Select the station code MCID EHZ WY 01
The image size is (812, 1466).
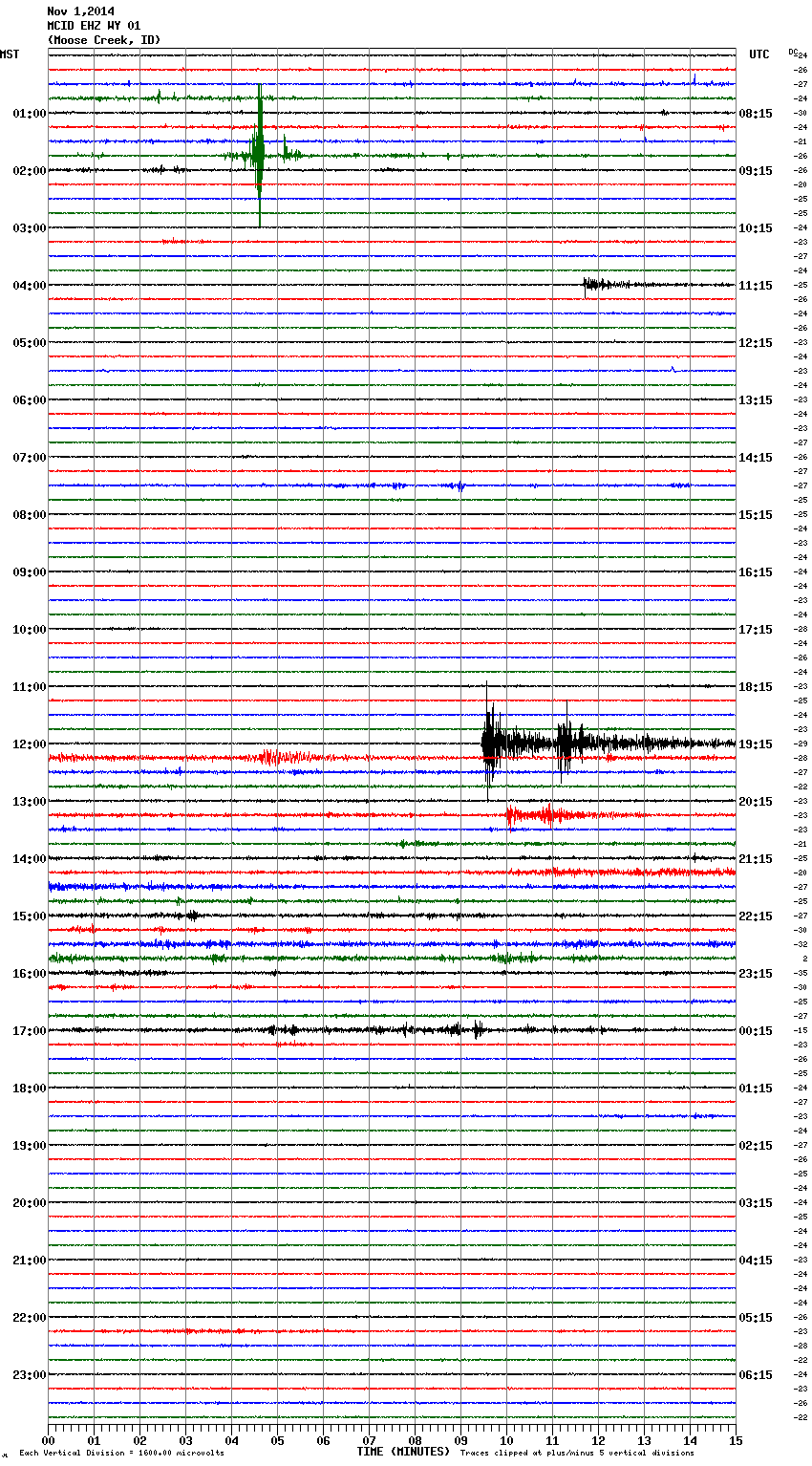94,26
